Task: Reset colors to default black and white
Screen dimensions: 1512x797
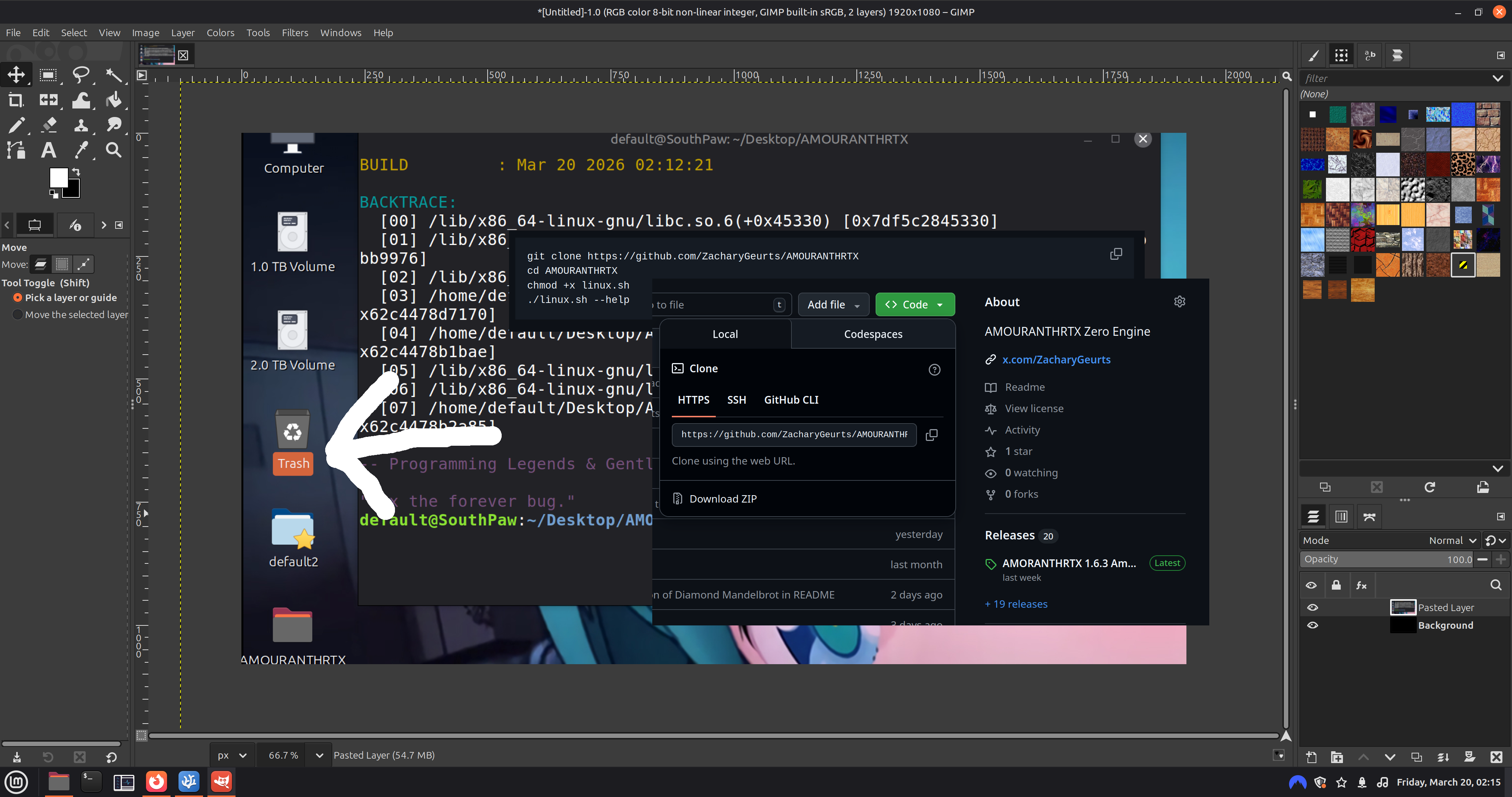Action: click(x=54, y=194)
